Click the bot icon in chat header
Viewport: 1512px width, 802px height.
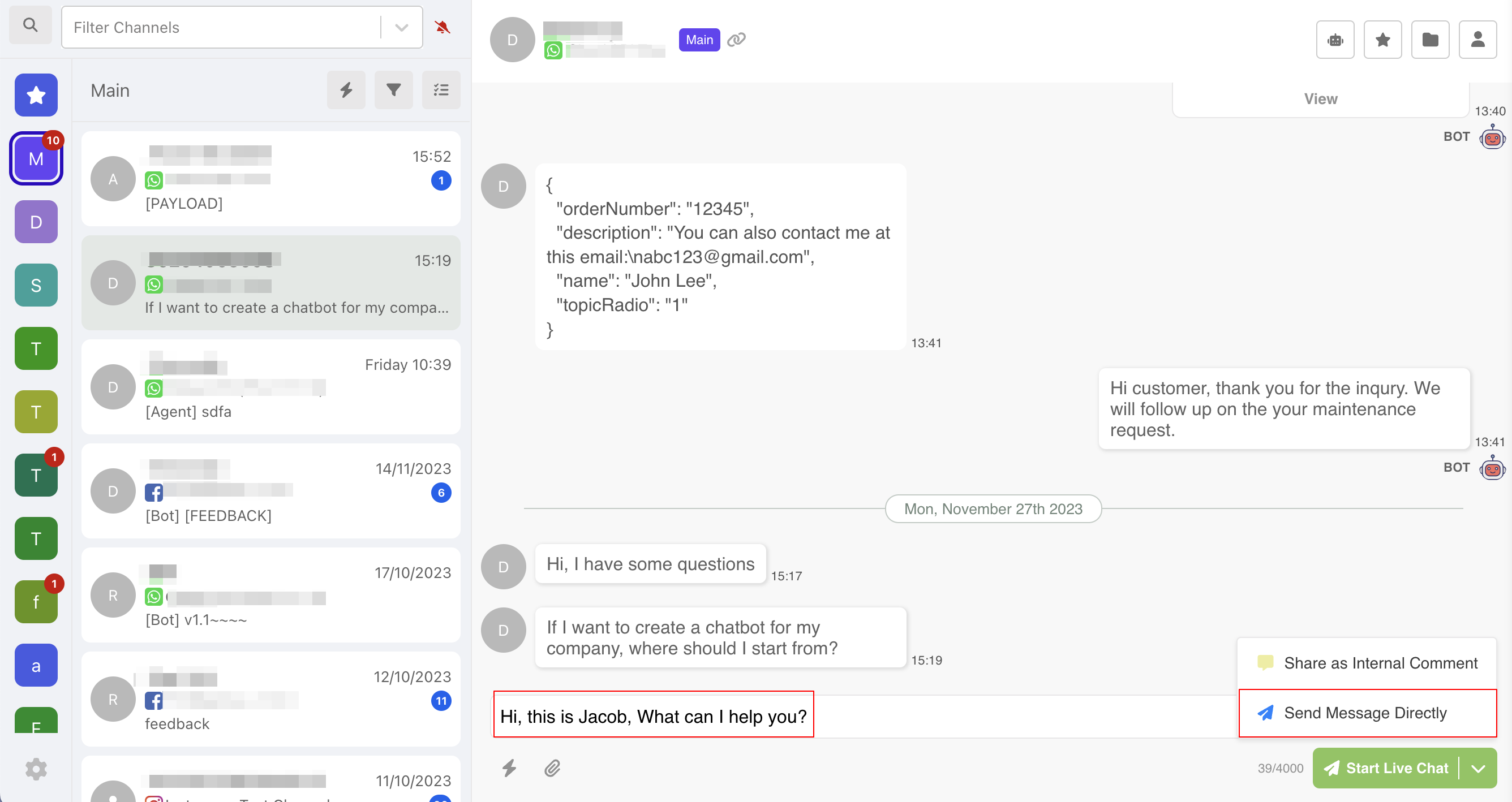[1335, 40]
